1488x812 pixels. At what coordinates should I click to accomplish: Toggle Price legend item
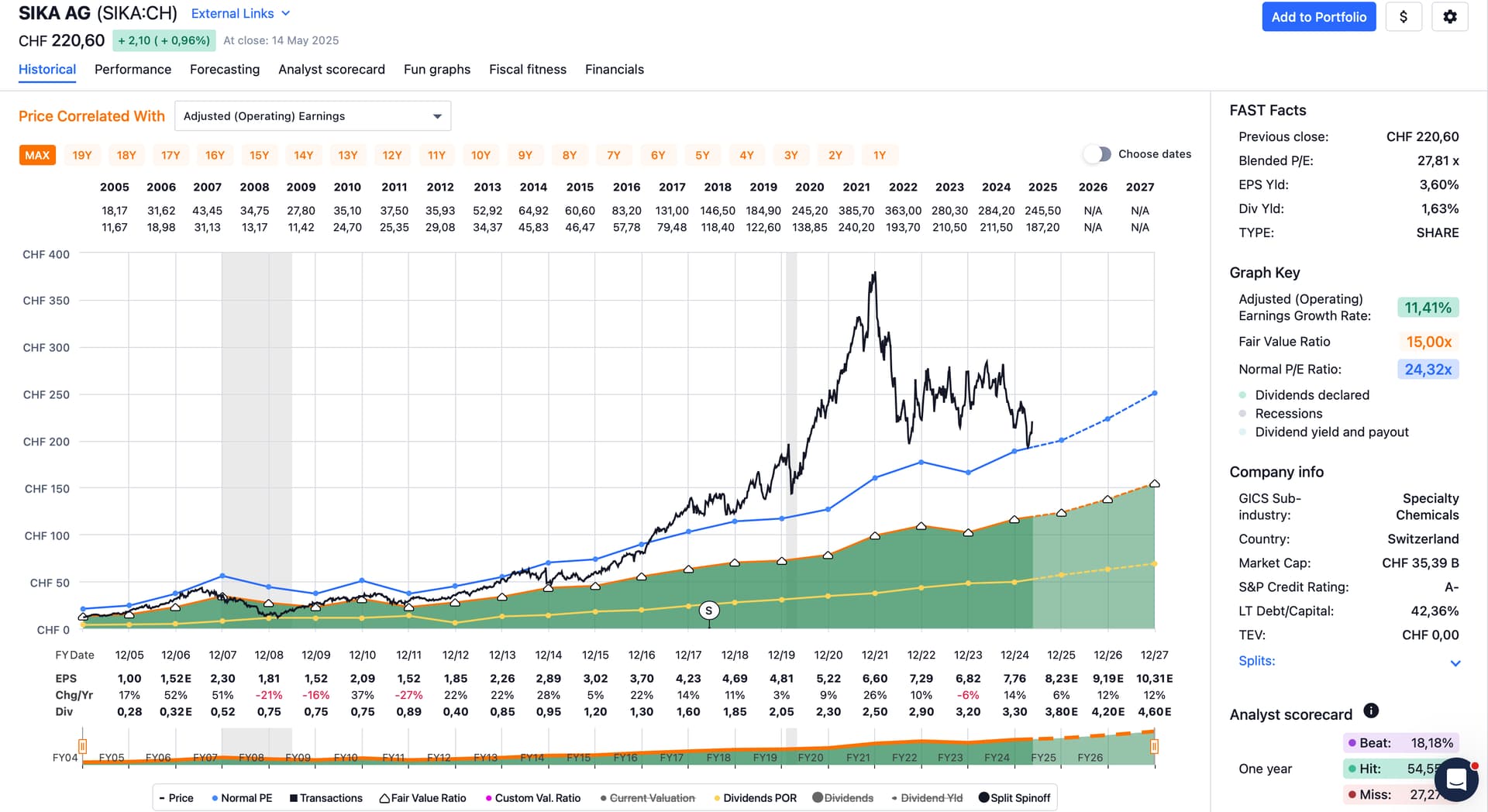pyautogui.click(x=176, y=798)
